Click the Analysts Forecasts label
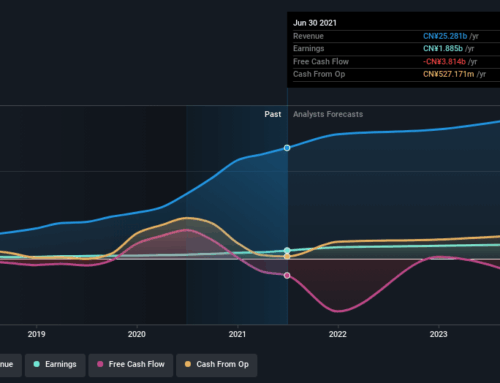 (328, 114)
